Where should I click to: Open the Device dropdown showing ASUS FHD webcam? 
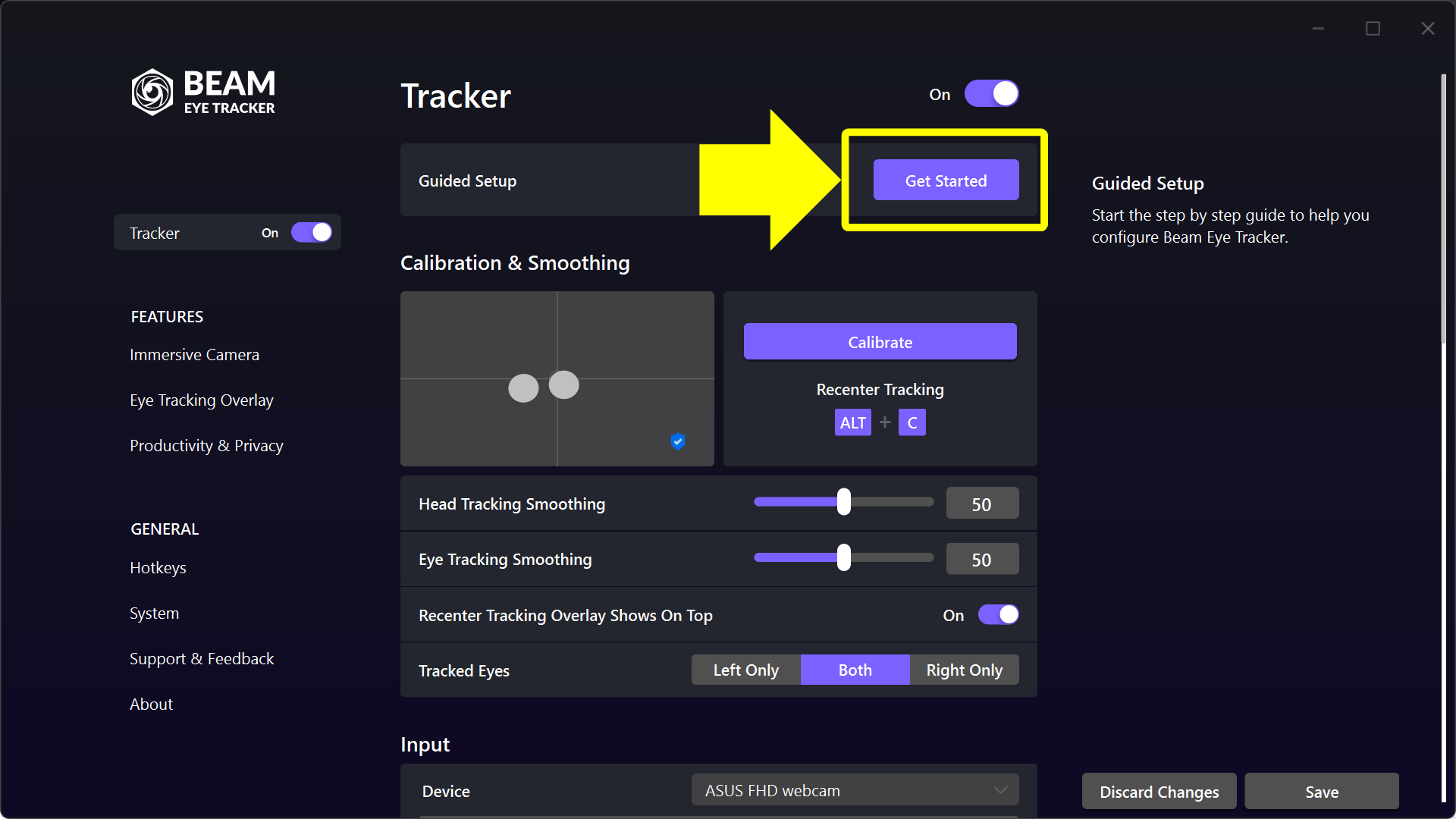click(854, 790)
